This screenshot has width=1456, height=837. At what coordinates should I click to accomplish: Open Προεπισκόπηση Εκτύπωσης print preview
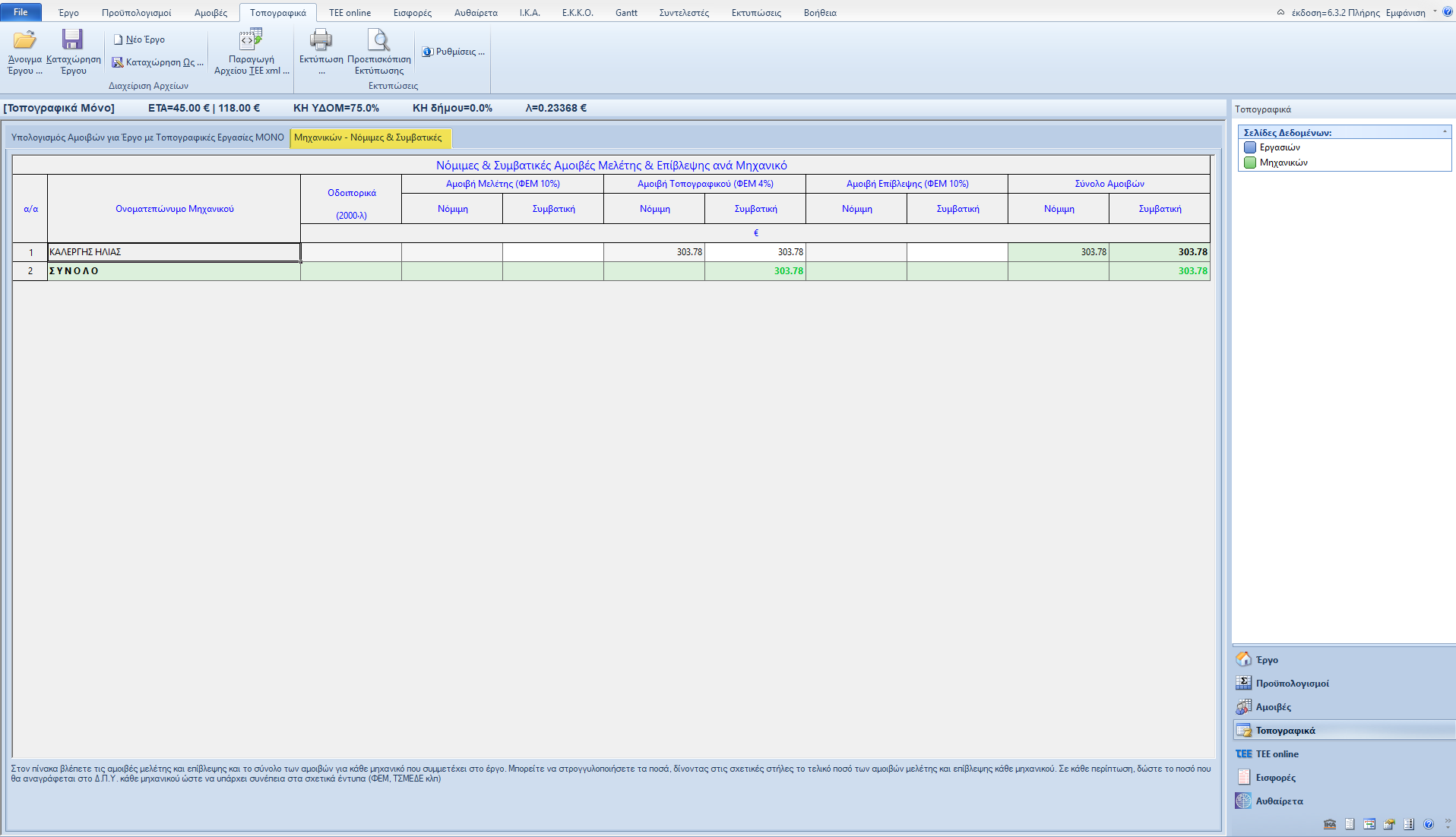click(x=378, y=40)
